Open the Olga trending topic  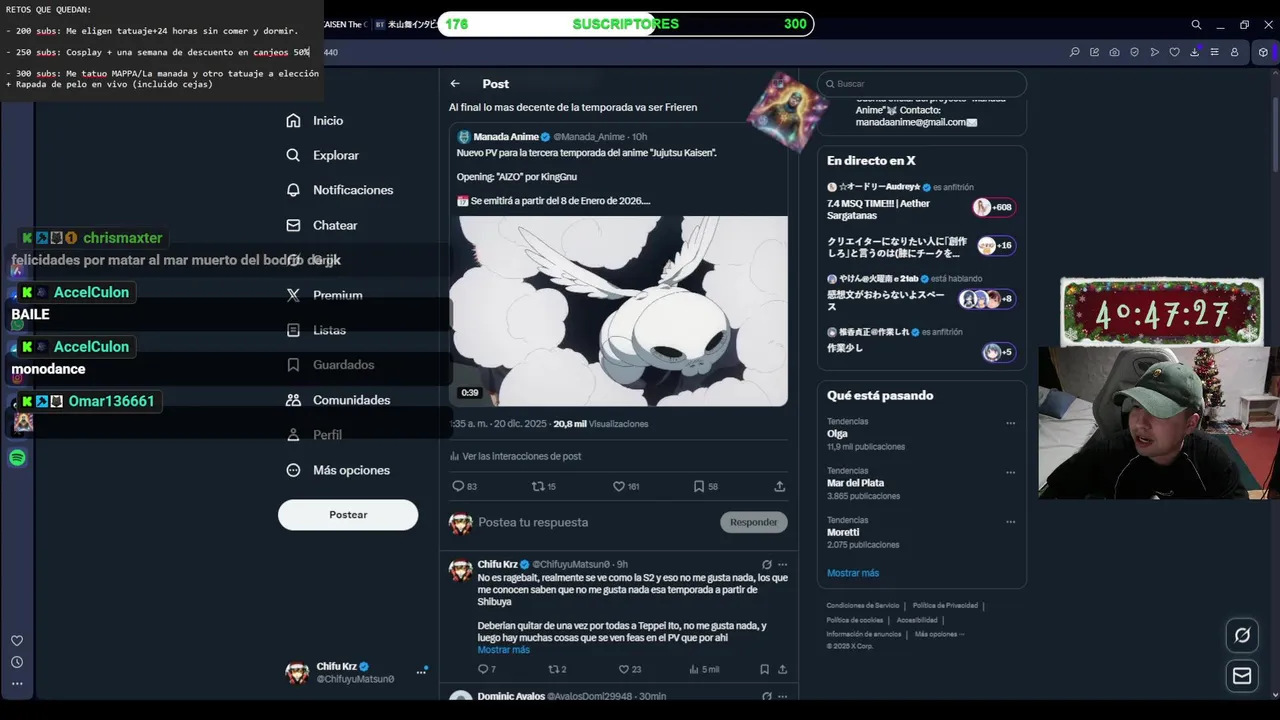tap(837, 434)
